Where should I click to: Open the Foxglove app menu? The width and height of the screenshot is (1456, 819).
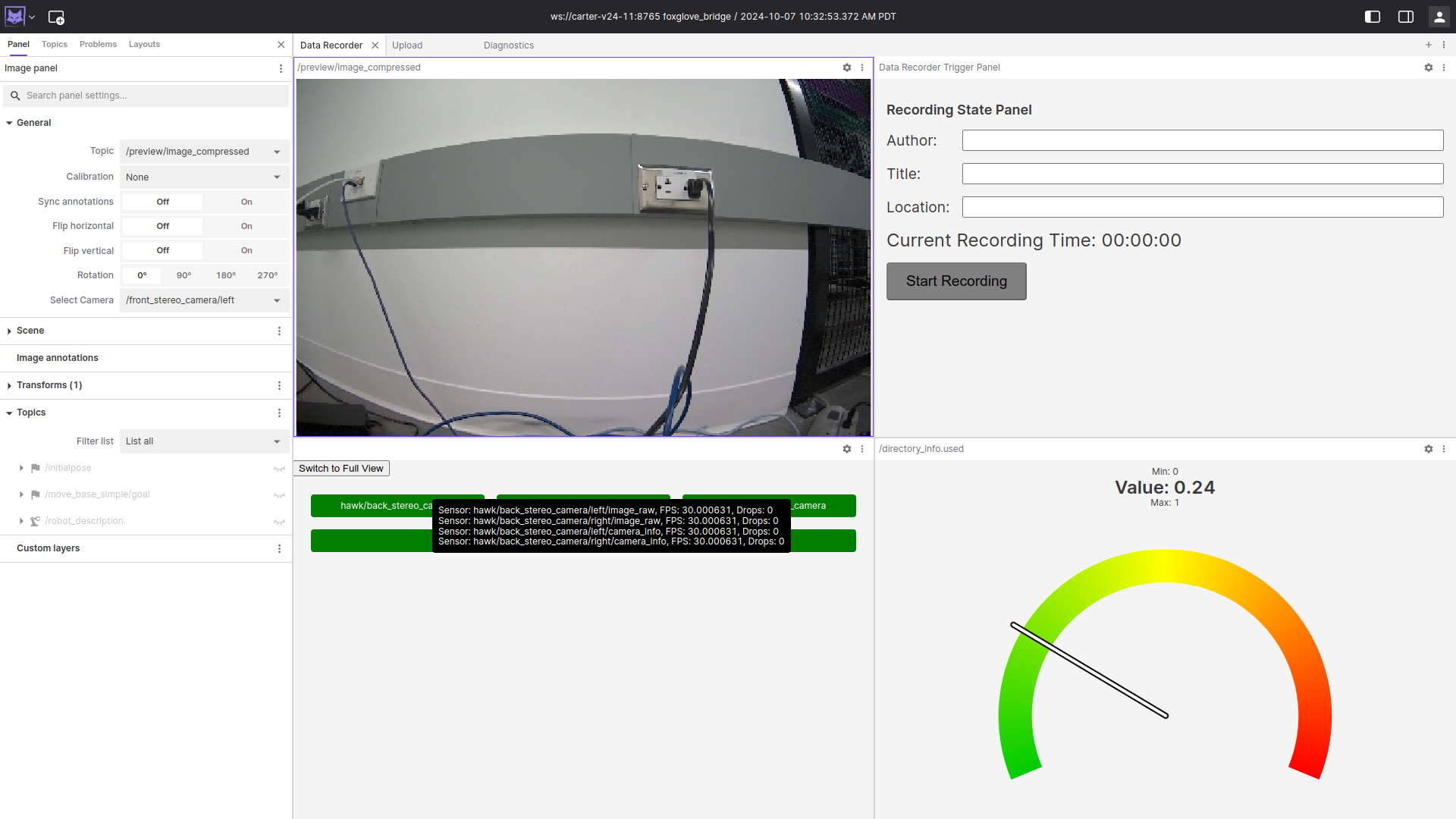tap(17, 16)
